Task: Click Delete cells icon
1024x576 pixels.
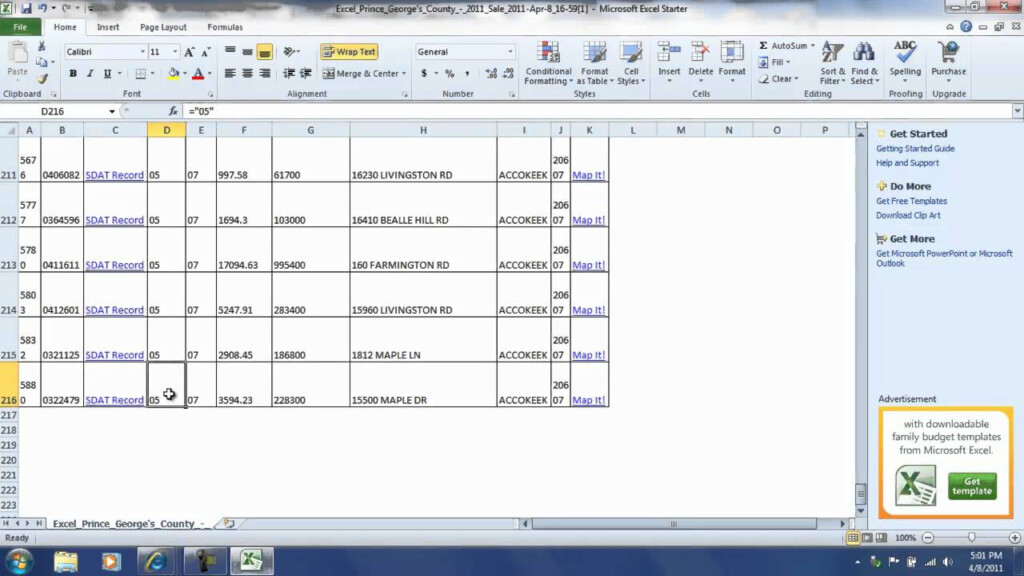Action: 700,54
